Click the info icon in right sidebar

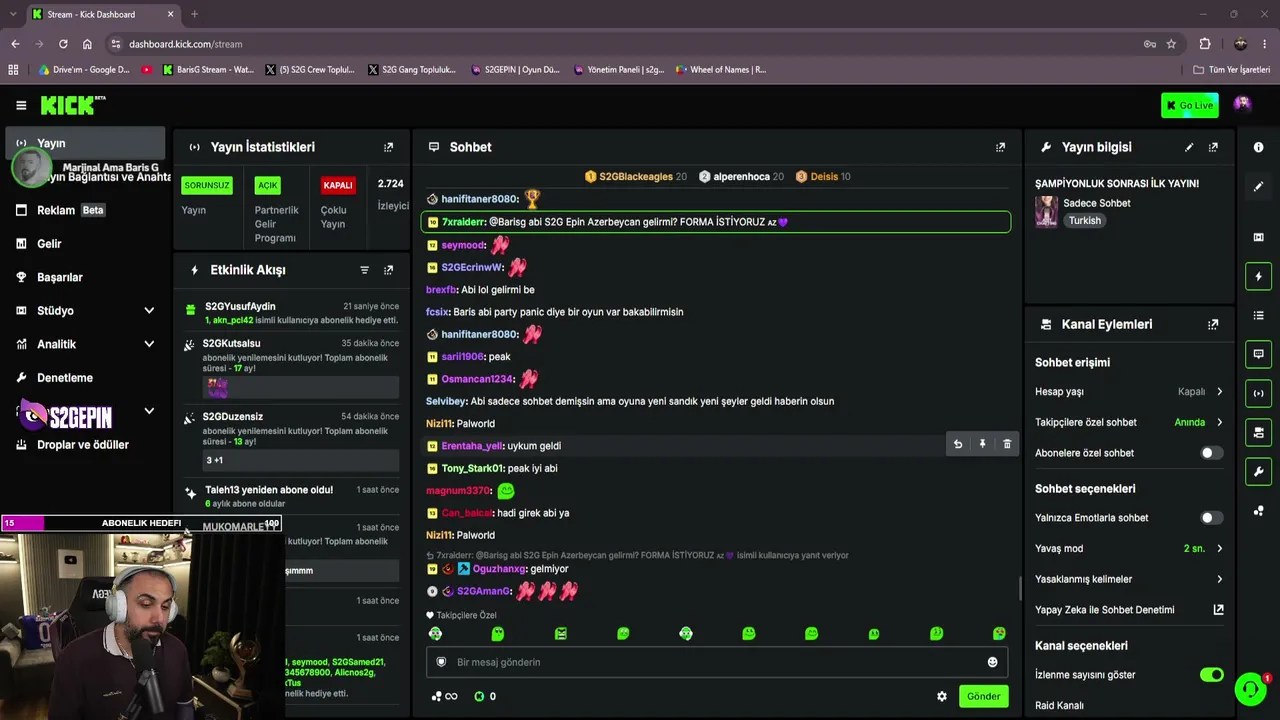(x=1258, y=147)
